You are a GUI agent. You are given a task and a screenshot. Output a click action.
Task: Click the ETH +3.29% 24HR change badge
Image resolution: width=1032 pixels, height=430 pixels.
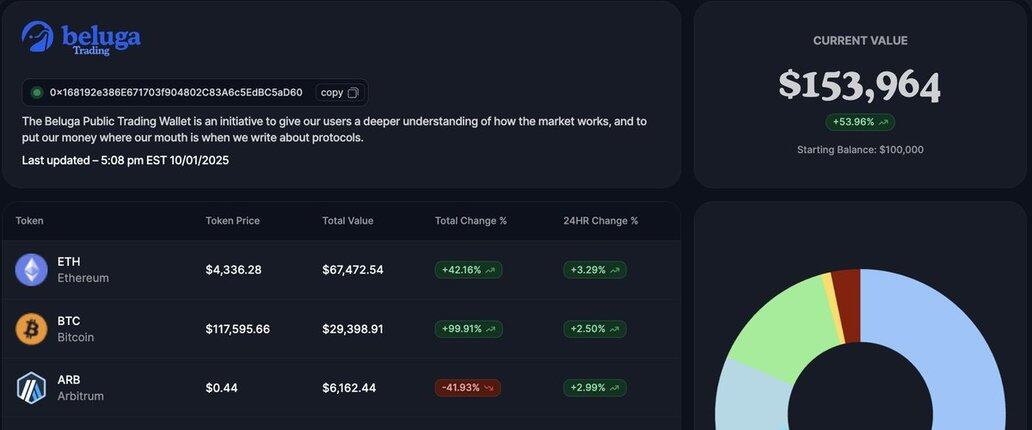click(595, 270)
